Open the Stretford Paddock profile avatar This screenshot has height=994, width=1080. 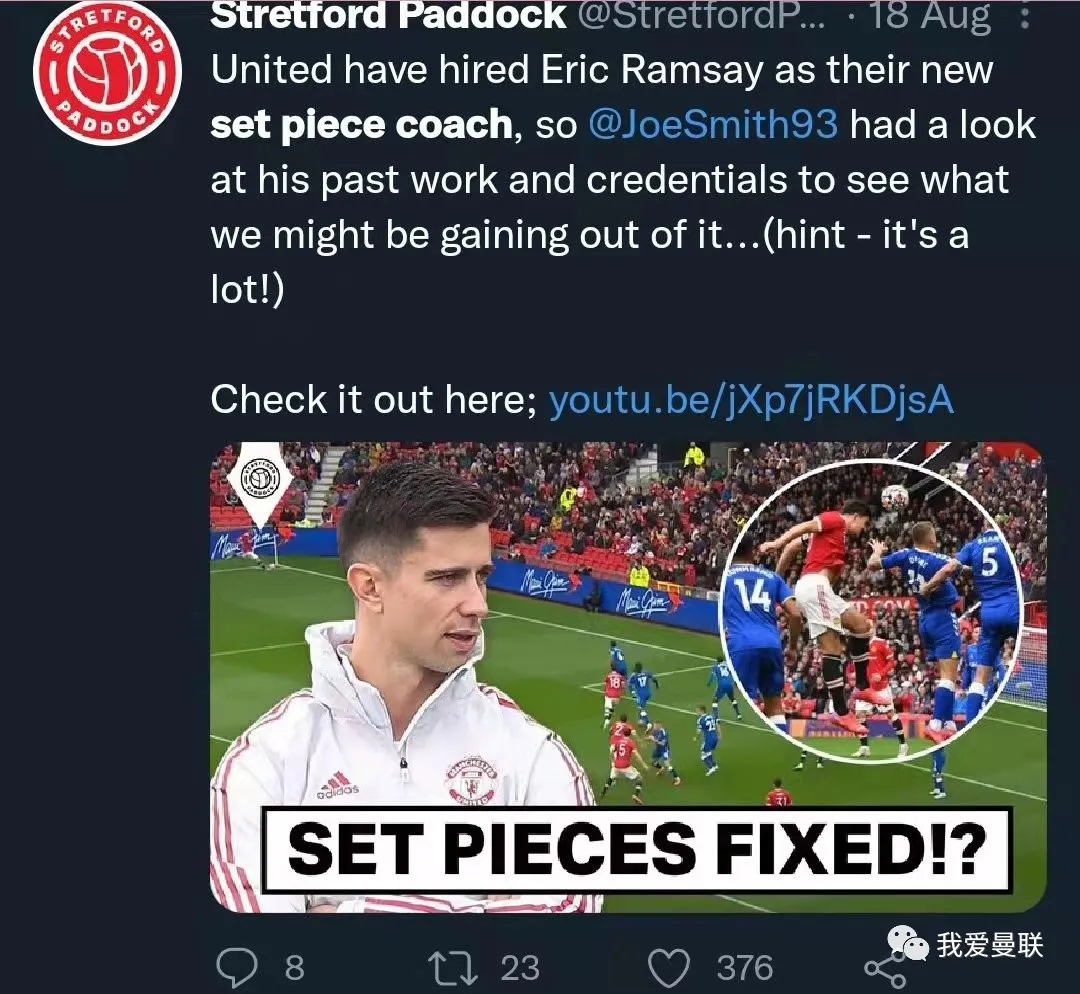point(107,71)
